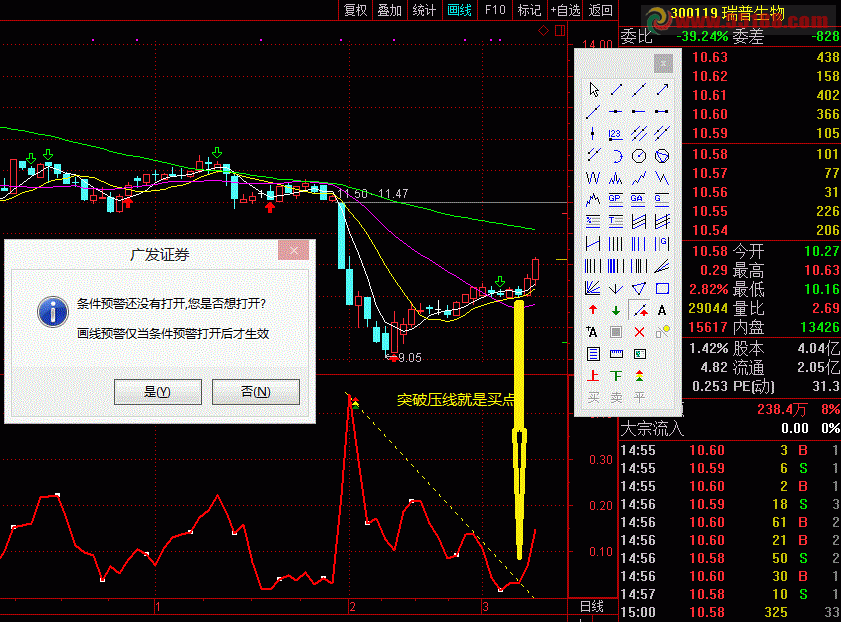Click the yellow annotation text 突破压线就是买点
Screen dimensions: 841x622
pos(456,400)
